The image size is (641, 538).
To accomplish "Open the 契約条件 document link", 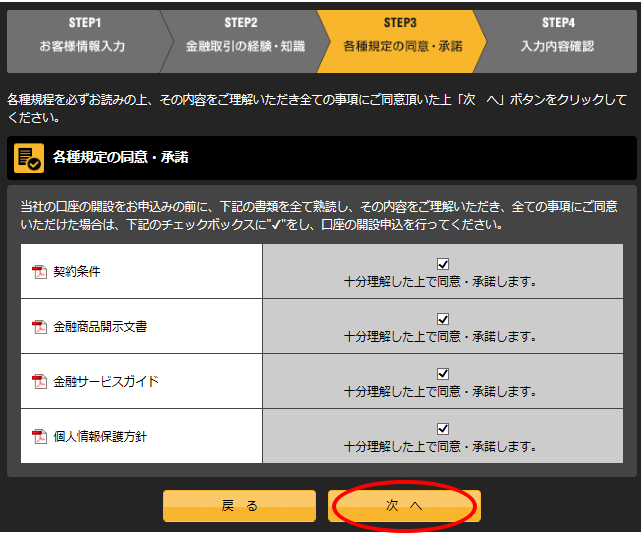I will point(77,272).
